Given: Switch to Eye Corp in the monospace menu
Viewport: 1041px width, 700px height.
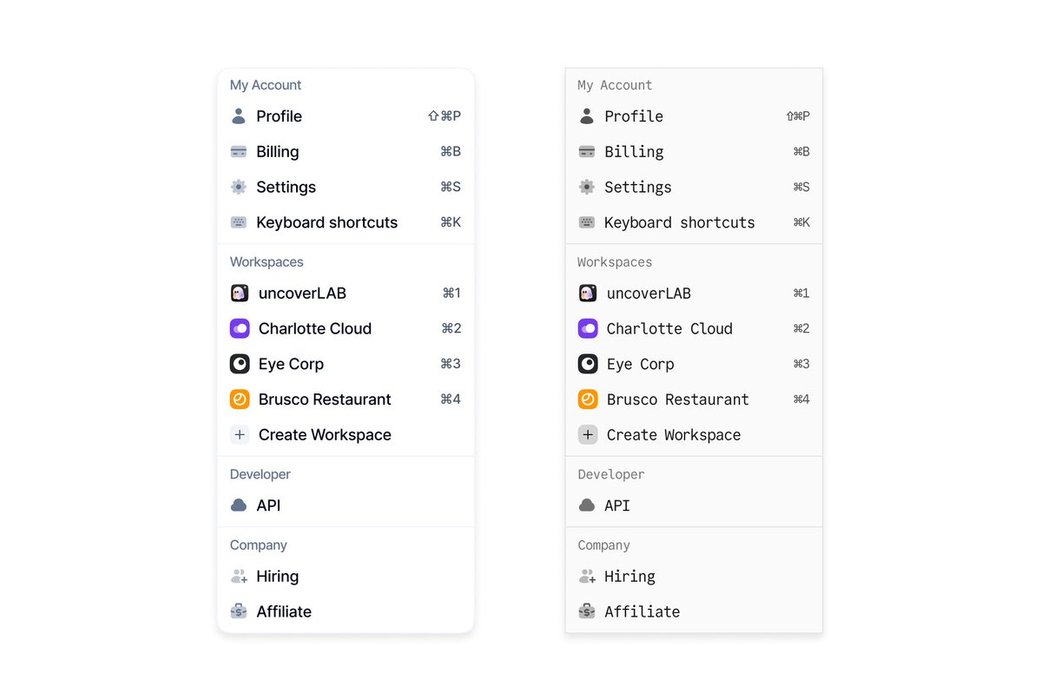Looking at the screenshot, I should (x=640, y=364).
